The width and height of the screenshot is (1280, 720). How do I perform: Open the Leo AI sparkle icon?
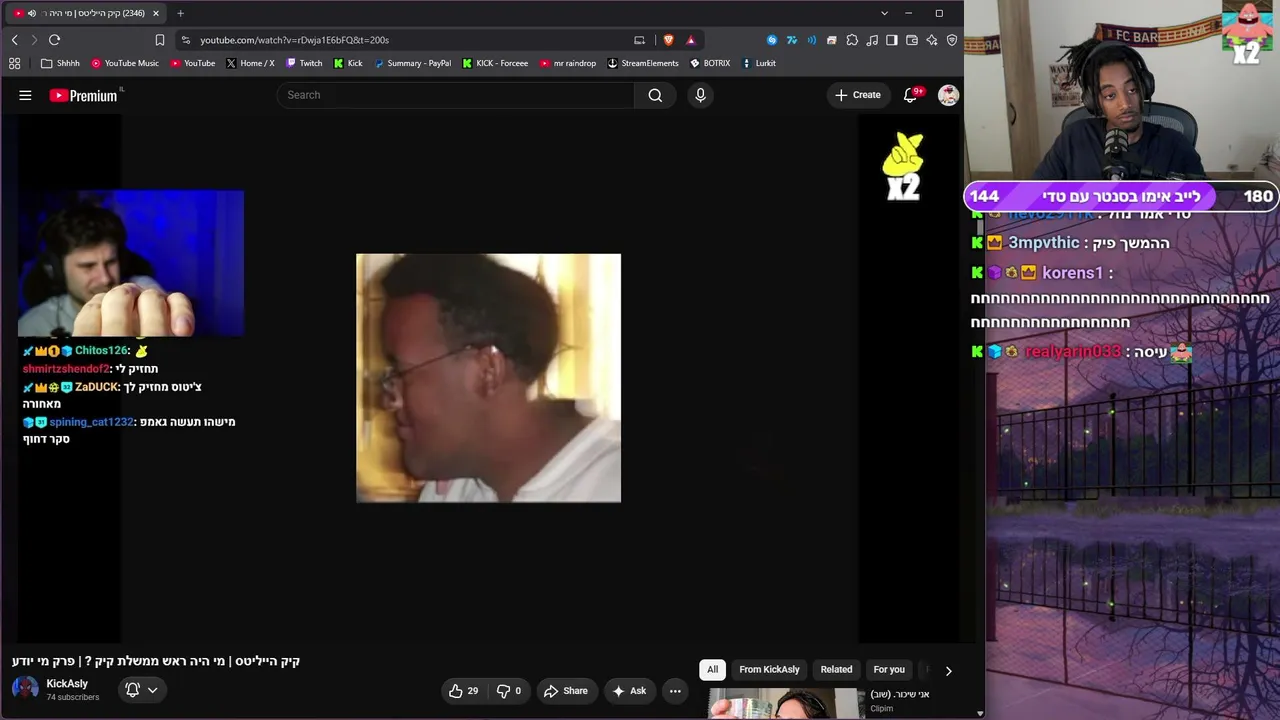[932, 40]
